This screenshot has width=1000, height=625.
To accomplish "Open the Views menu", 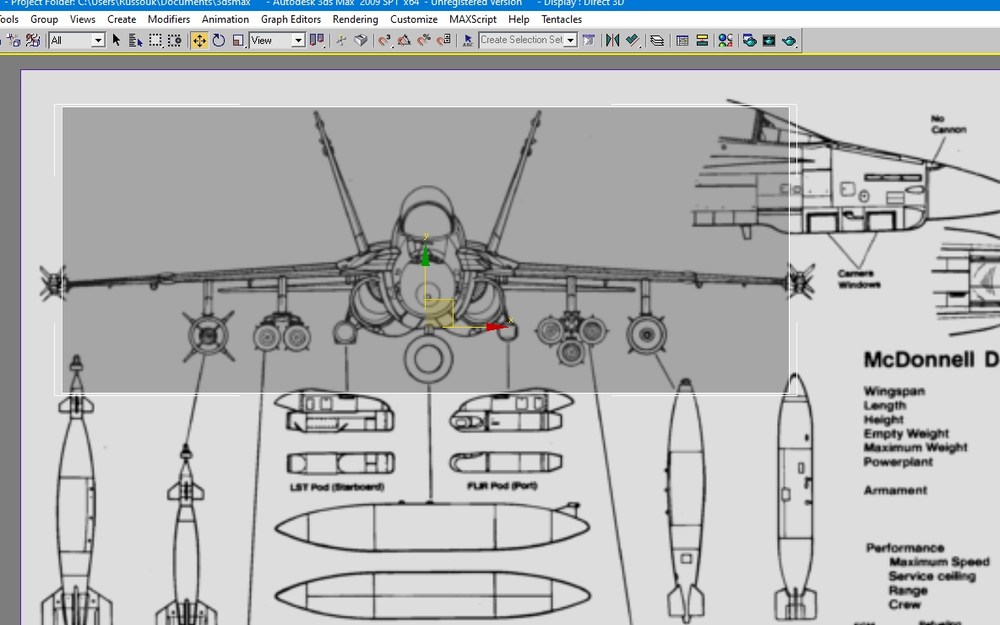I will click(82, 19).
